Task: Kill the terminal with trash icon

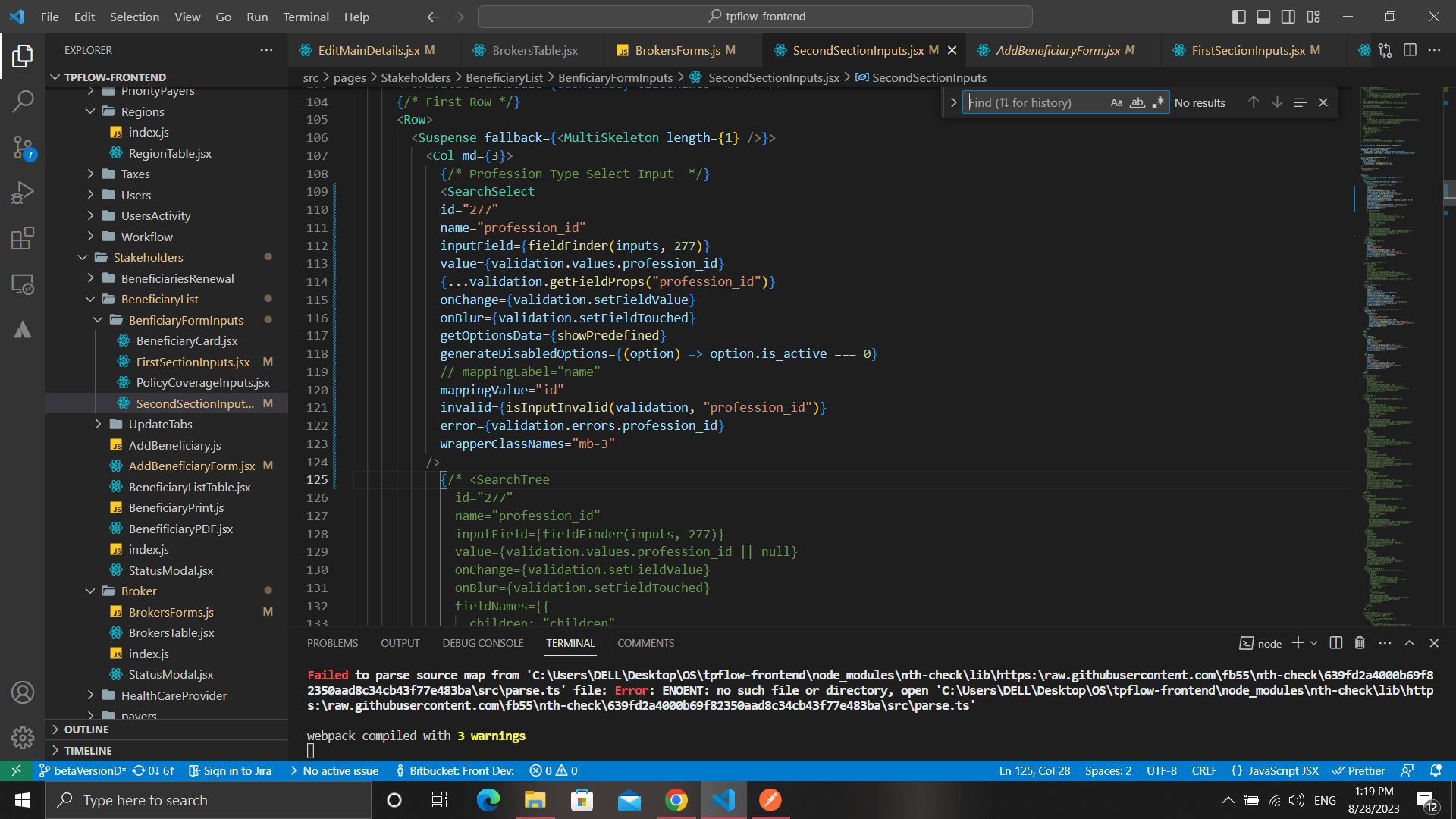Action: click(1360, 643)
